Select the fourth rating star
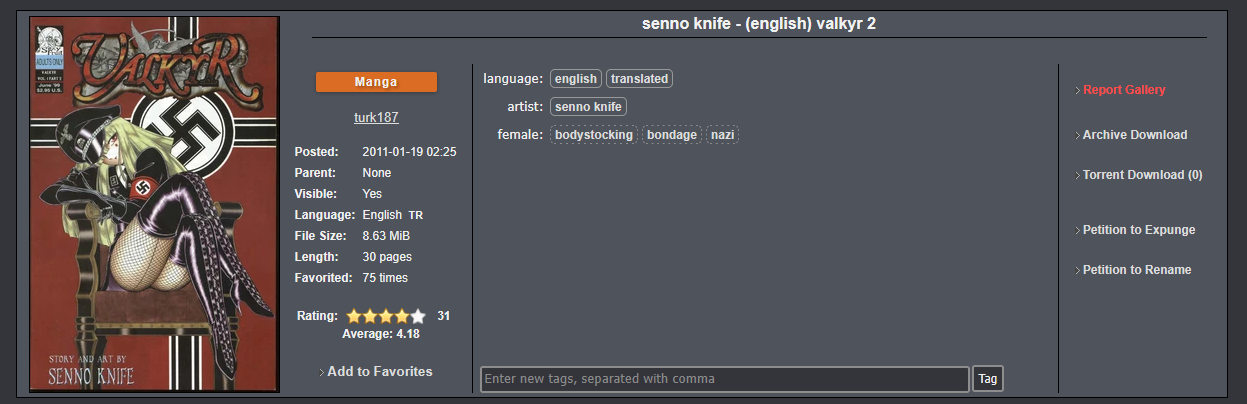The height and width of the screenshot is (404, 1247). [402, 316]
